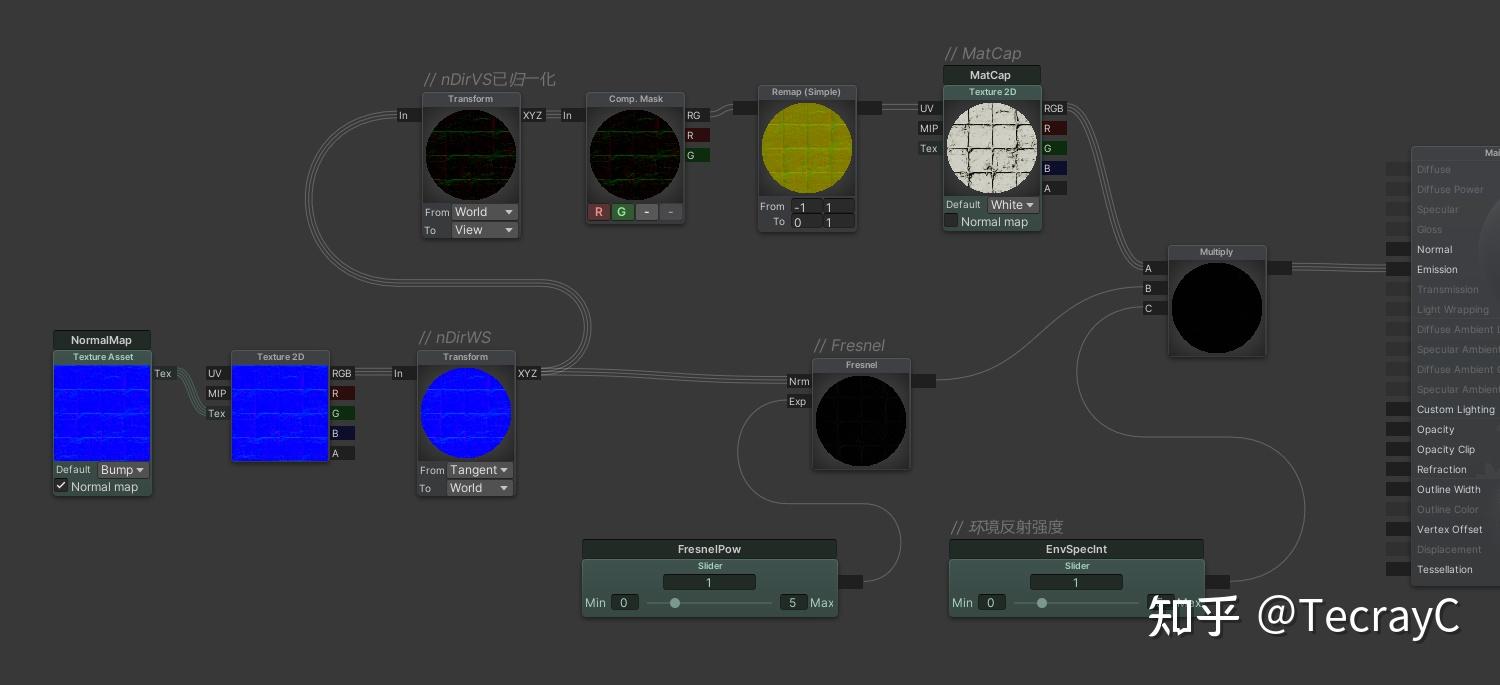This screenshot has width=1500, height=685.
Task: Open the From World dropdown on the Transform node
Action: 484,212
